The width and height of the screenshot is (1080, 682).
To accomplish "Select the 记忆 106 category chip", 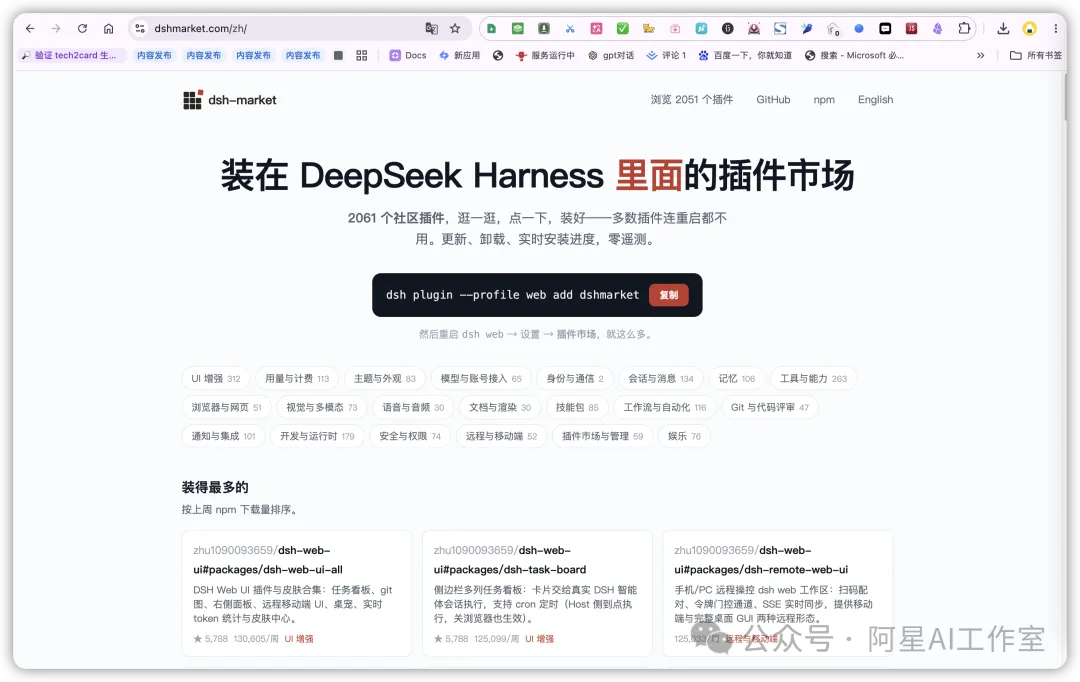I will tap(736, 378).
